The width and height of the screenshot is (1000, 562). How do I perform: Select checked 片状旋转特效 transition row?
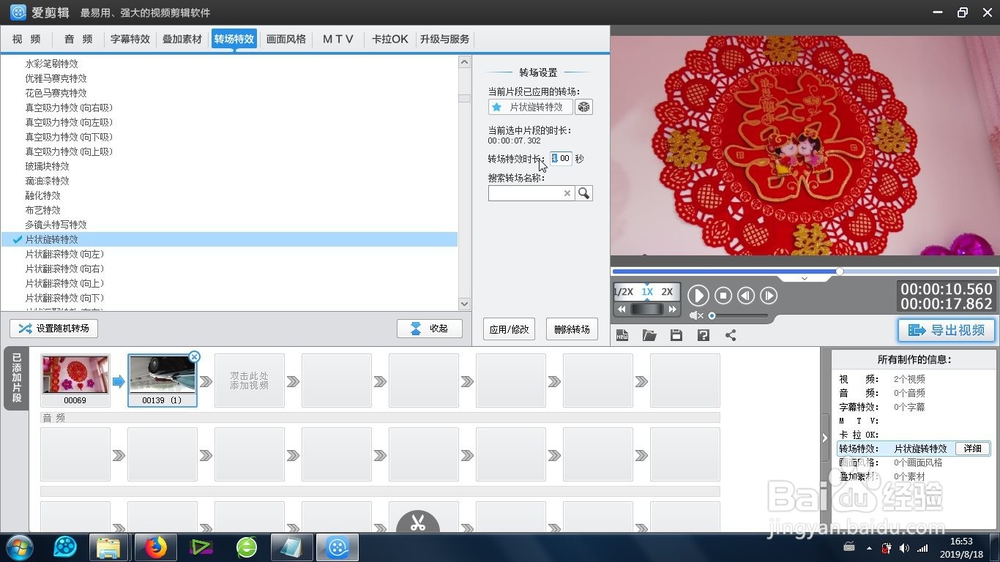(230, 240)
